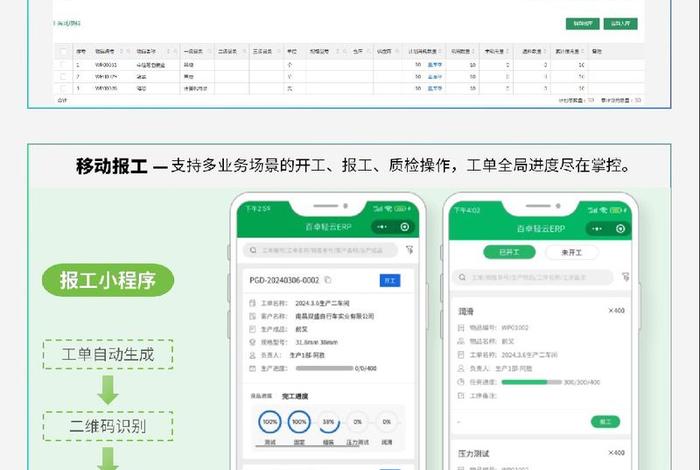Viewport: 700px width, 470px height.
Task: Click the search field in the right phone
Action: tap(533, 277)
